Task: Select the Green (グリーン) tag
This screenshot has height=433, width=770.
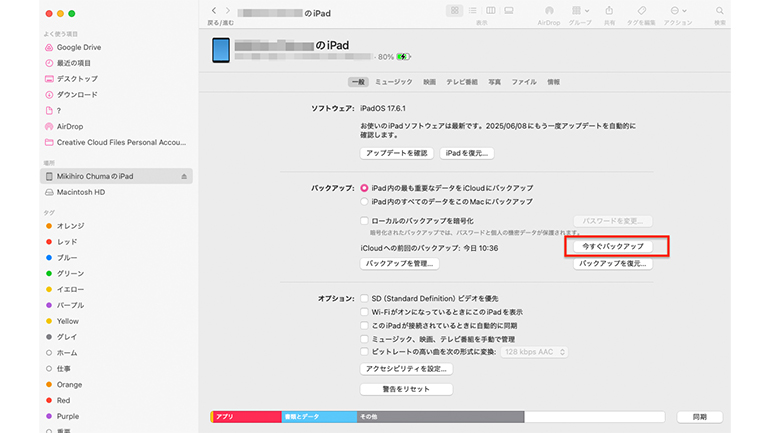Action: [x=65, y=273]
